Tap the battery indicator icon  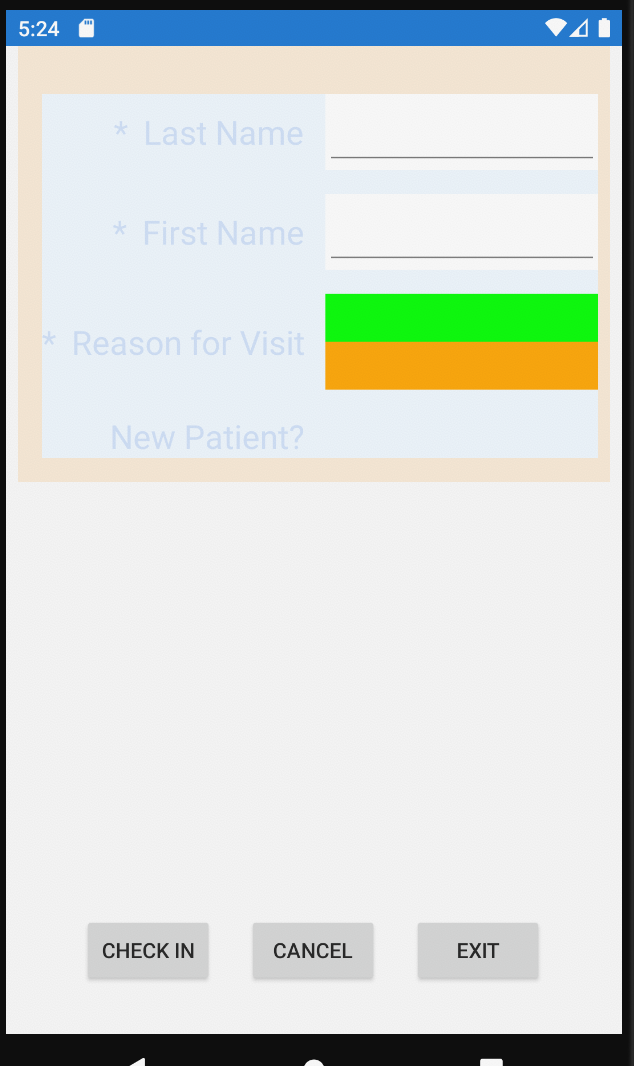602,28
